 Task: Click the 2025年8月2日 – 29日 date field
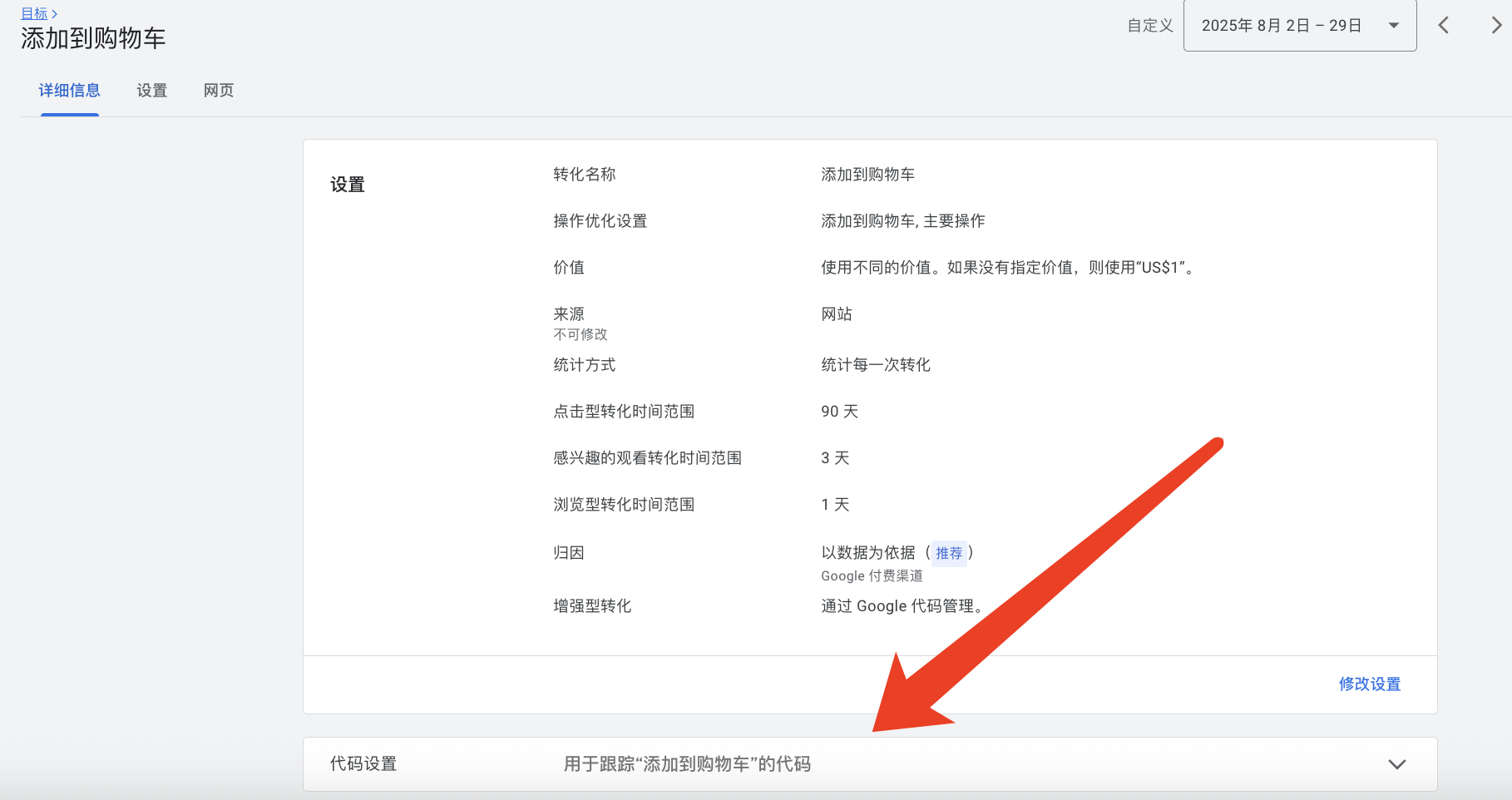[x=1281, y=26]
